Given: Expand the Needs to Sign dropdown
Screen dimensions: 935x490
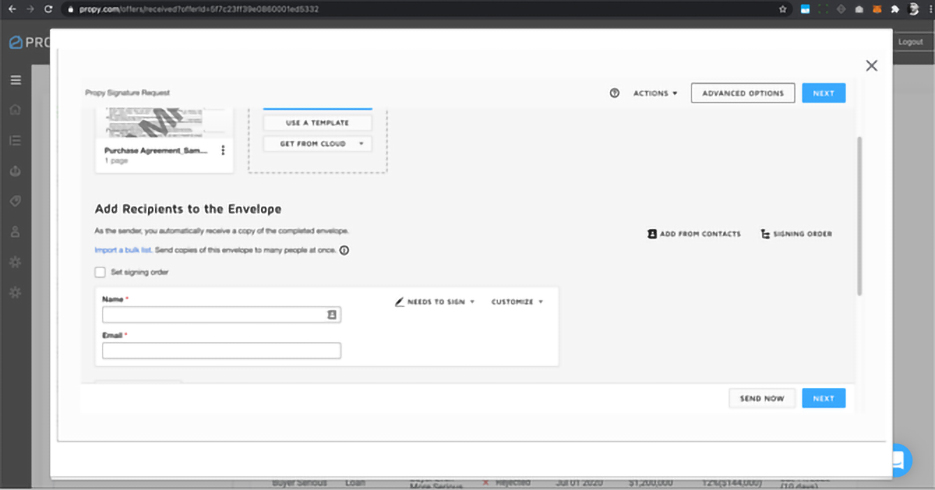Looking at the screenshot, I should click(x=435, y=301).
